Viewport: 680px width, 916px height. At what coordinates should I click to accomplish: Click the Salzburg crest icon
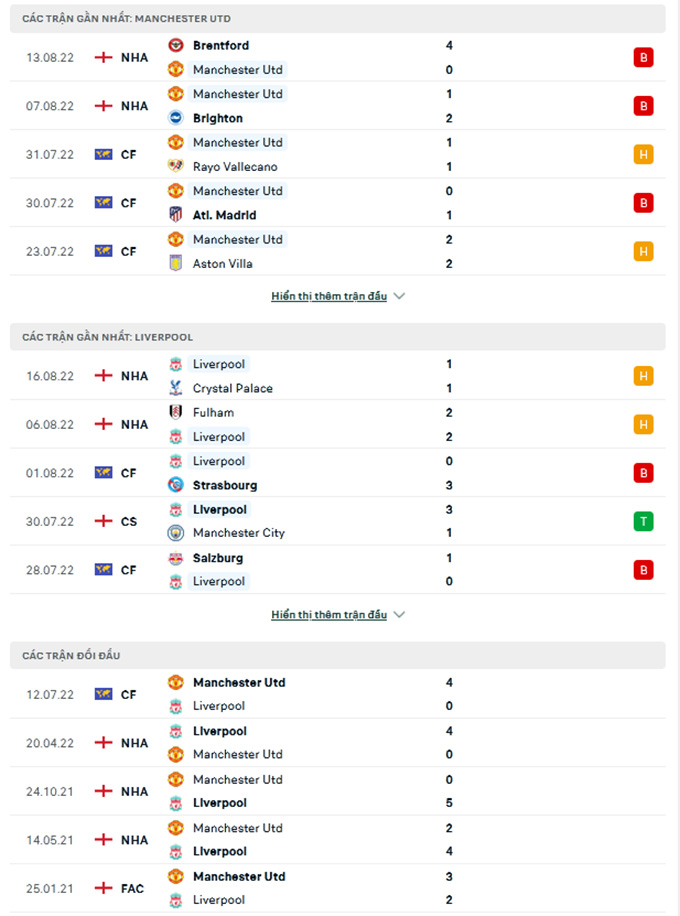pyautogui.click(x=176, y=558)
